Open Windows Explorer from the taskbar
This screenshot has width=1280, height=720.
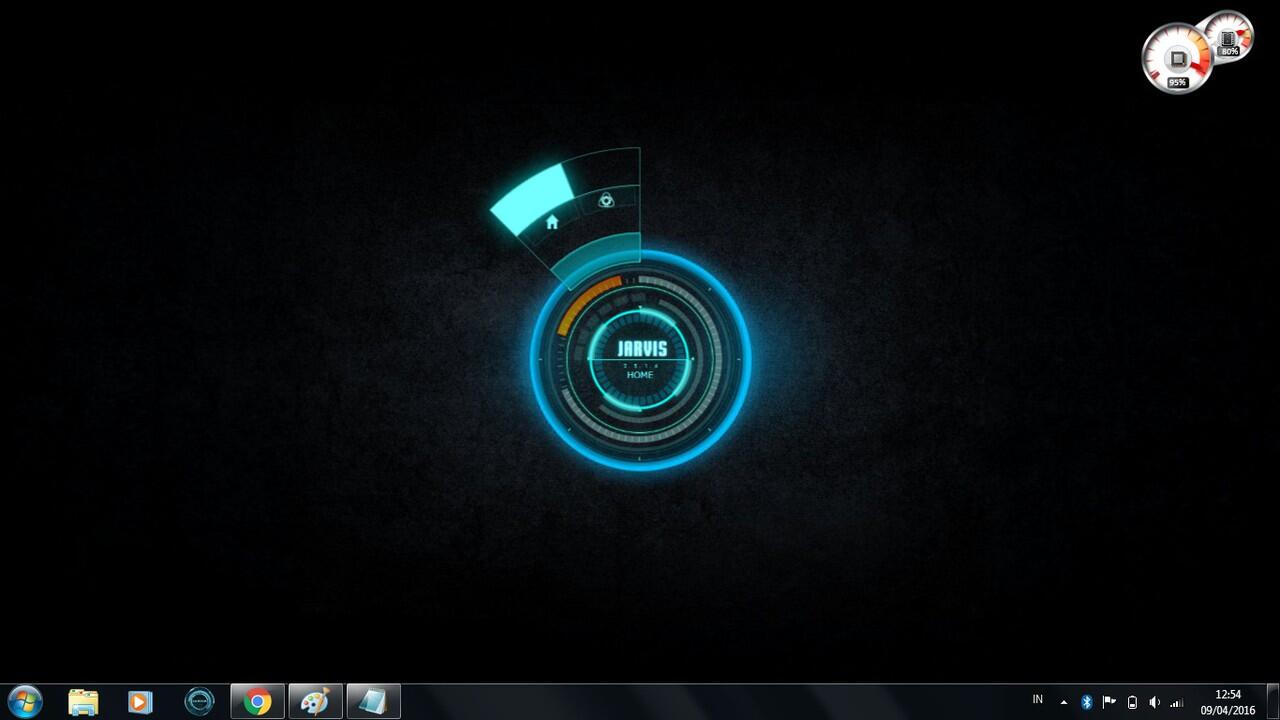coord(83,702)
